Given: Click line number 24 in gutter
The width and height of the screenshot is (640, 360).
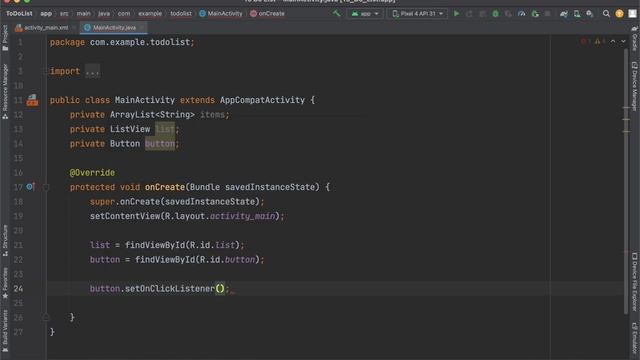Looking at the screenshot, I should (18, 289).
